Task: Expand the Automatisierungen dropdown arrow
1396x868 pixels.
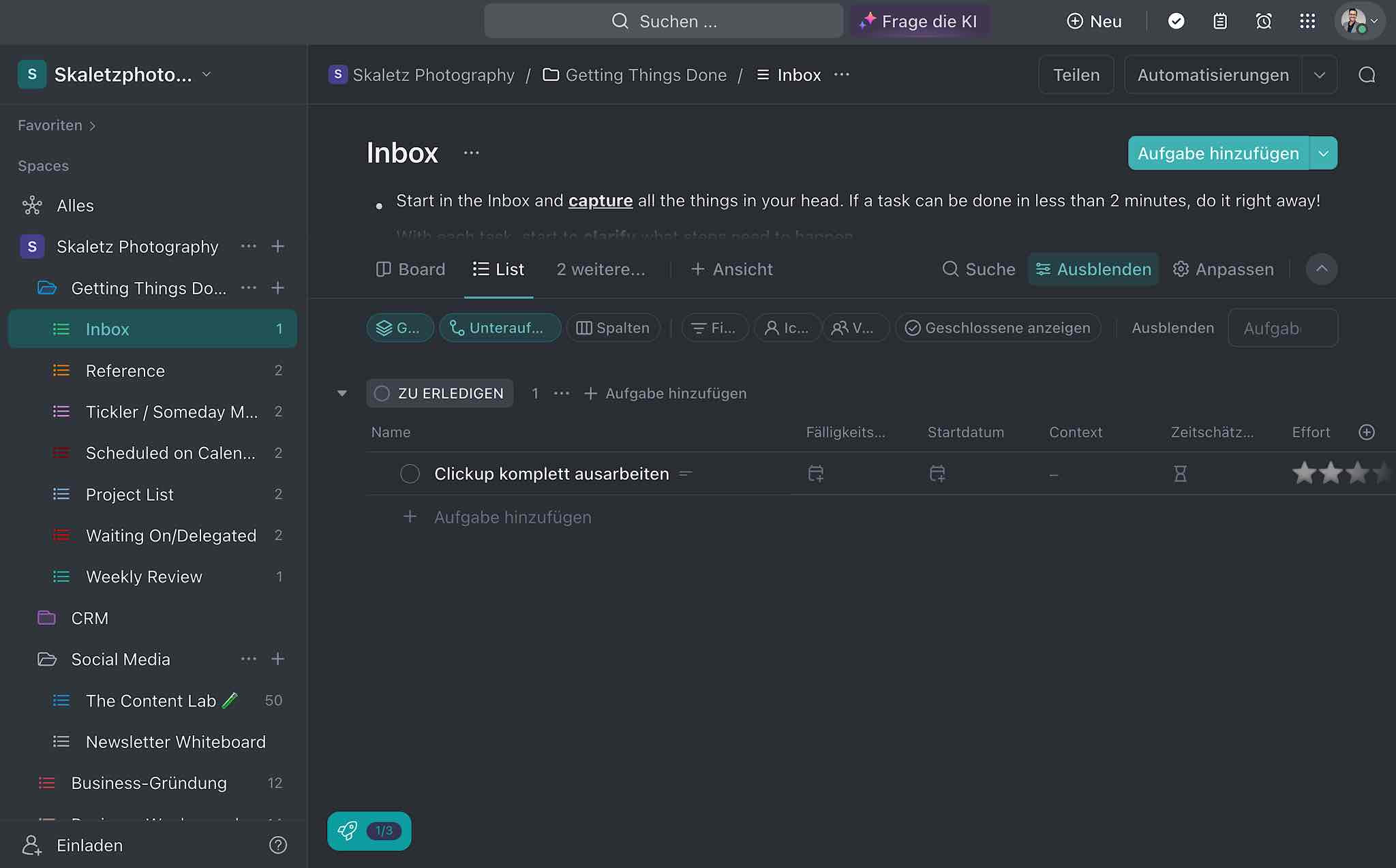Action: tap(1319, 75)
